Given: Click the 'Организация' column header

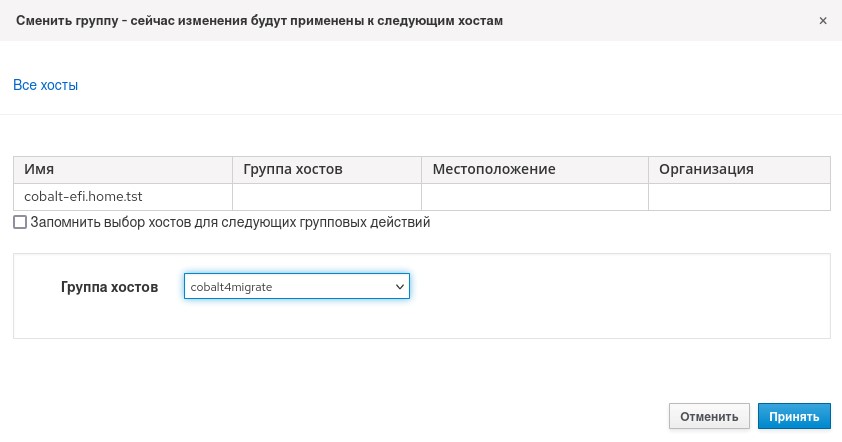Looking at the screenshot, I should [706, 169].
